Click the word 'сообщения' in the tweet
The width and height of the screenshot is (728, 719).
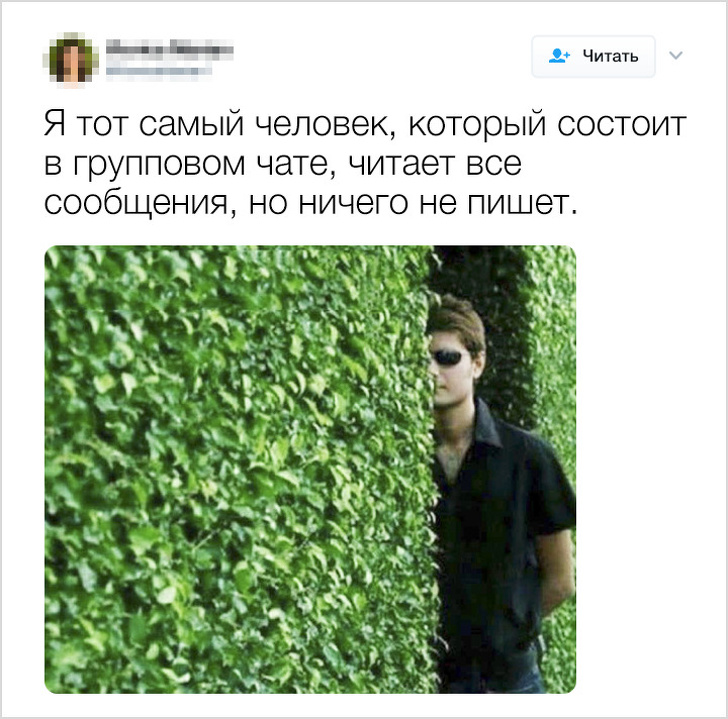coord(137,203)
